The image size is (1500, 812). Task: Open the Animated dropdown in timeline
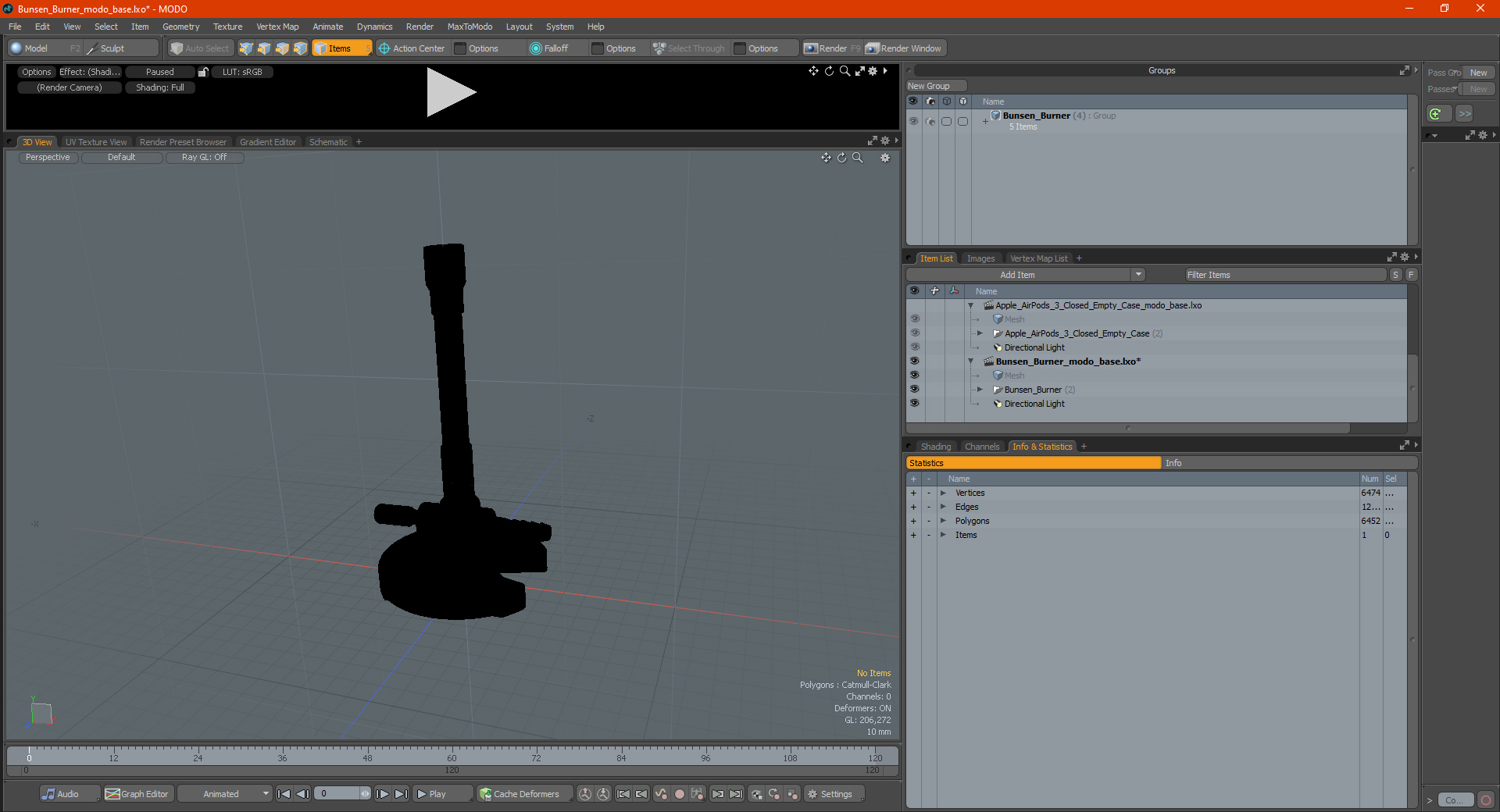(x=224, y=794)
